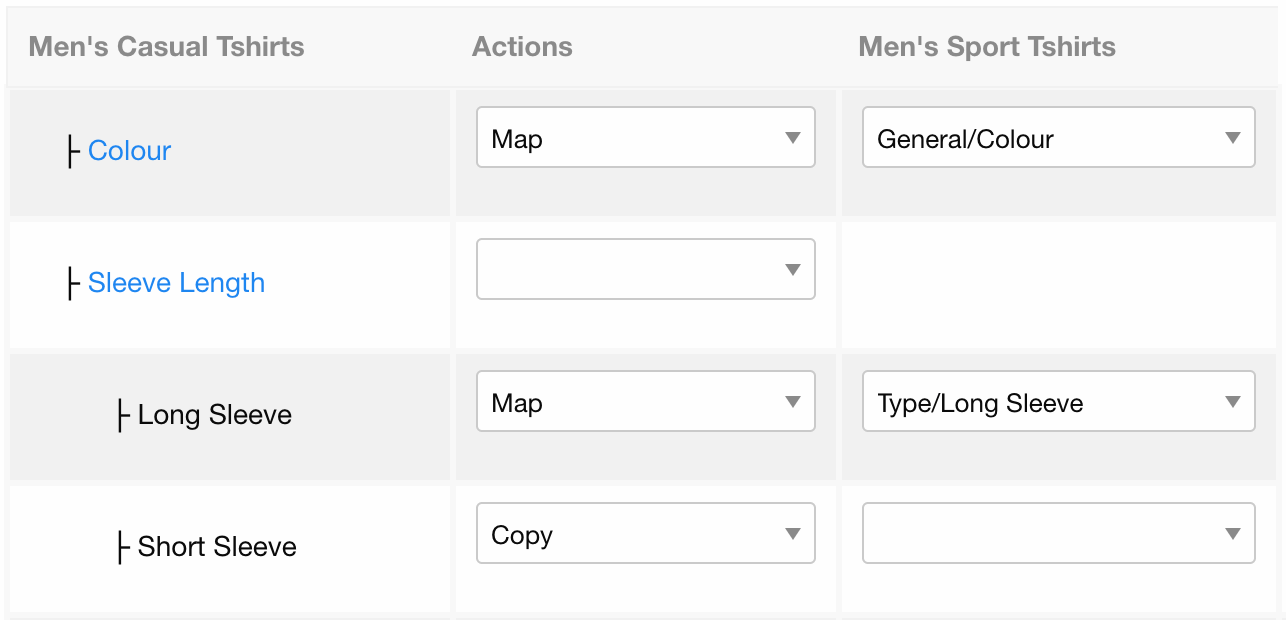
Task: Select the Short Sleeve tree item
Action: click(217, 547)
